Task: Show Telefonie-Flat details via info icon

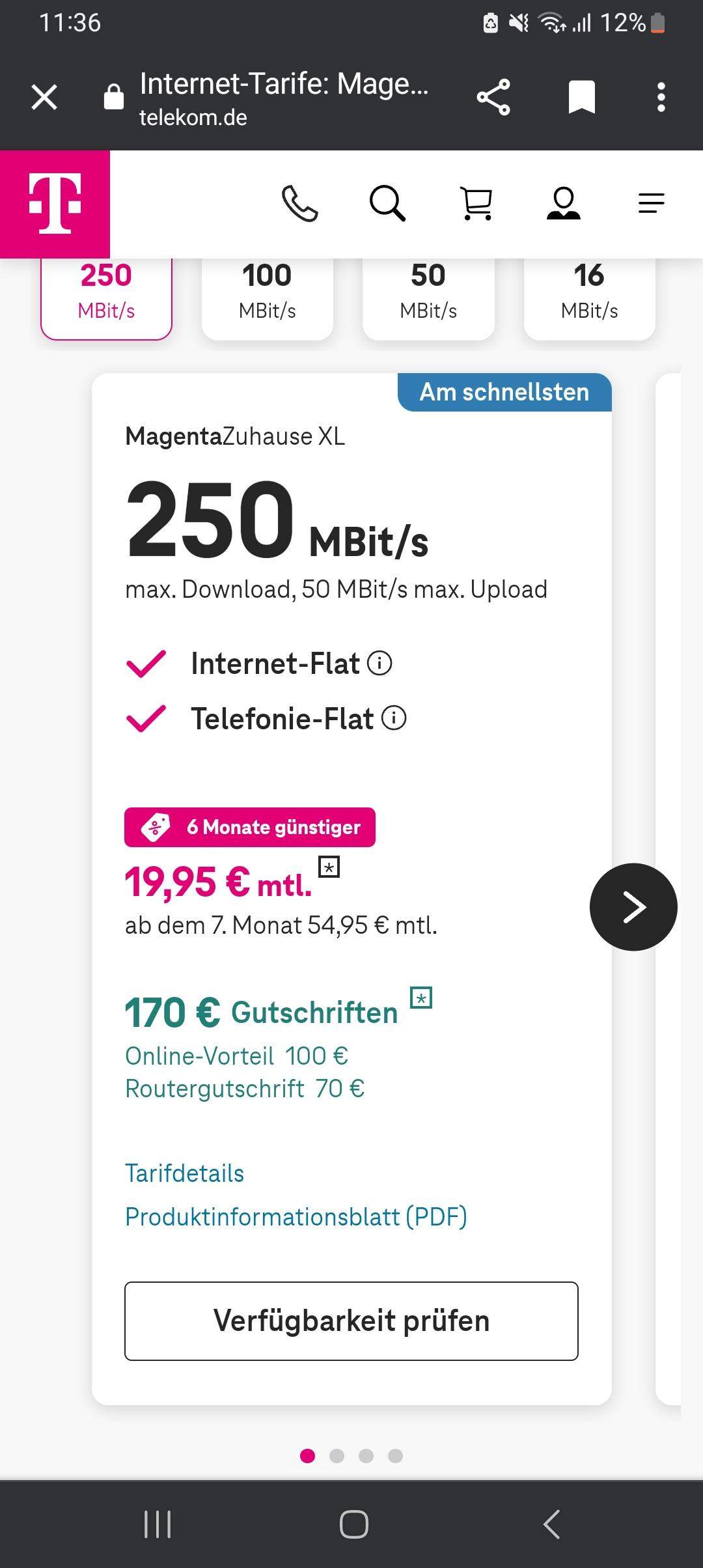Action: click(393, 719)
